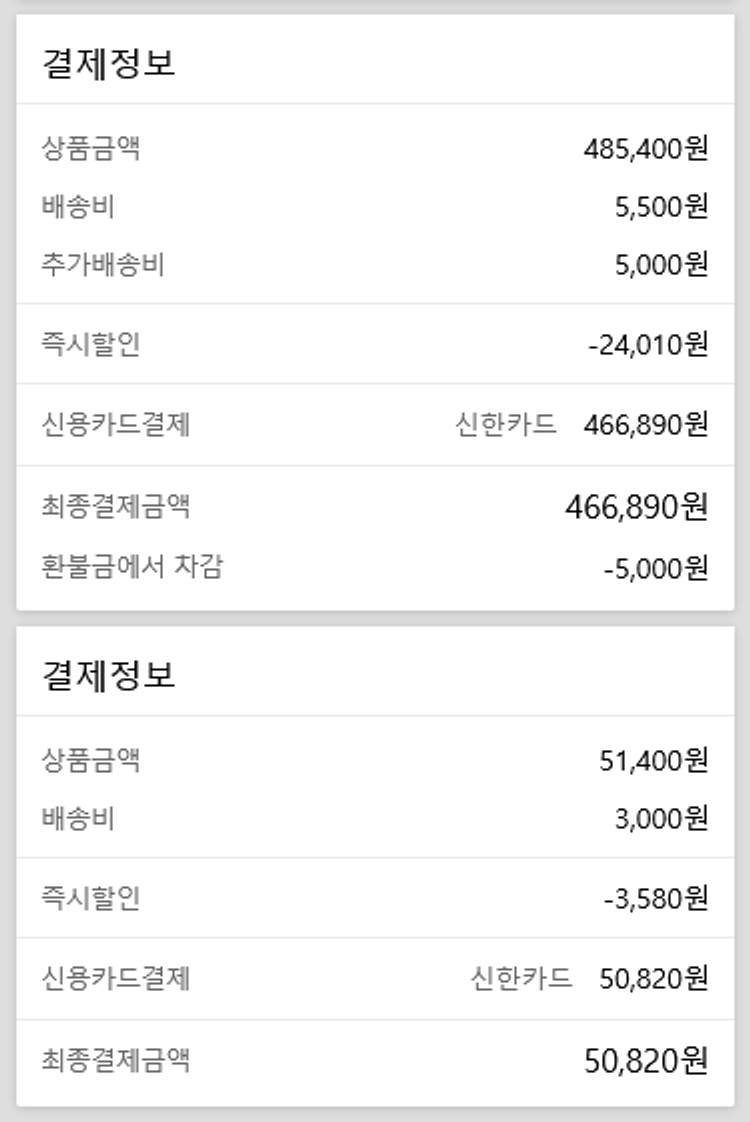The image size is (750, 1122).
Task: Click 50,820원 in the 신용카드결제 row
Action: (653, 977)
